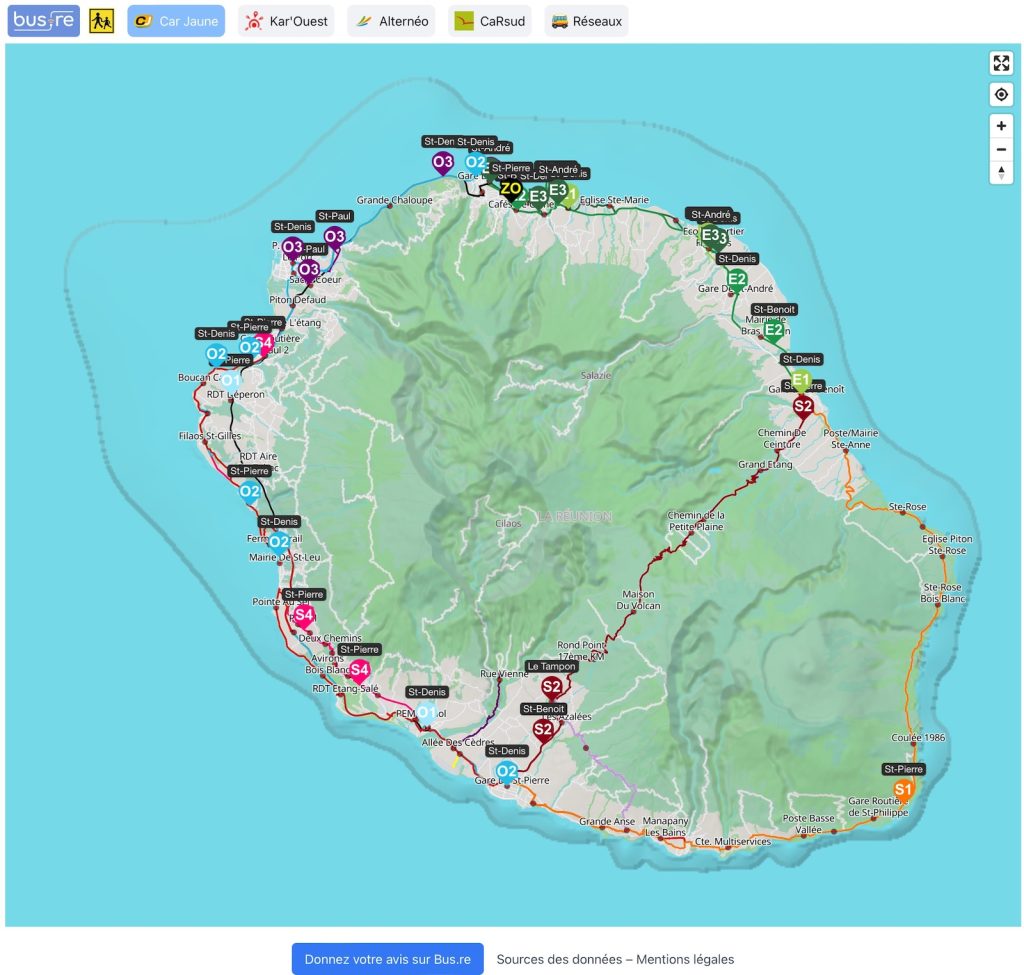Click the light green E1 bus marker
Viewport: 1024px width, 975px height.
800,379
